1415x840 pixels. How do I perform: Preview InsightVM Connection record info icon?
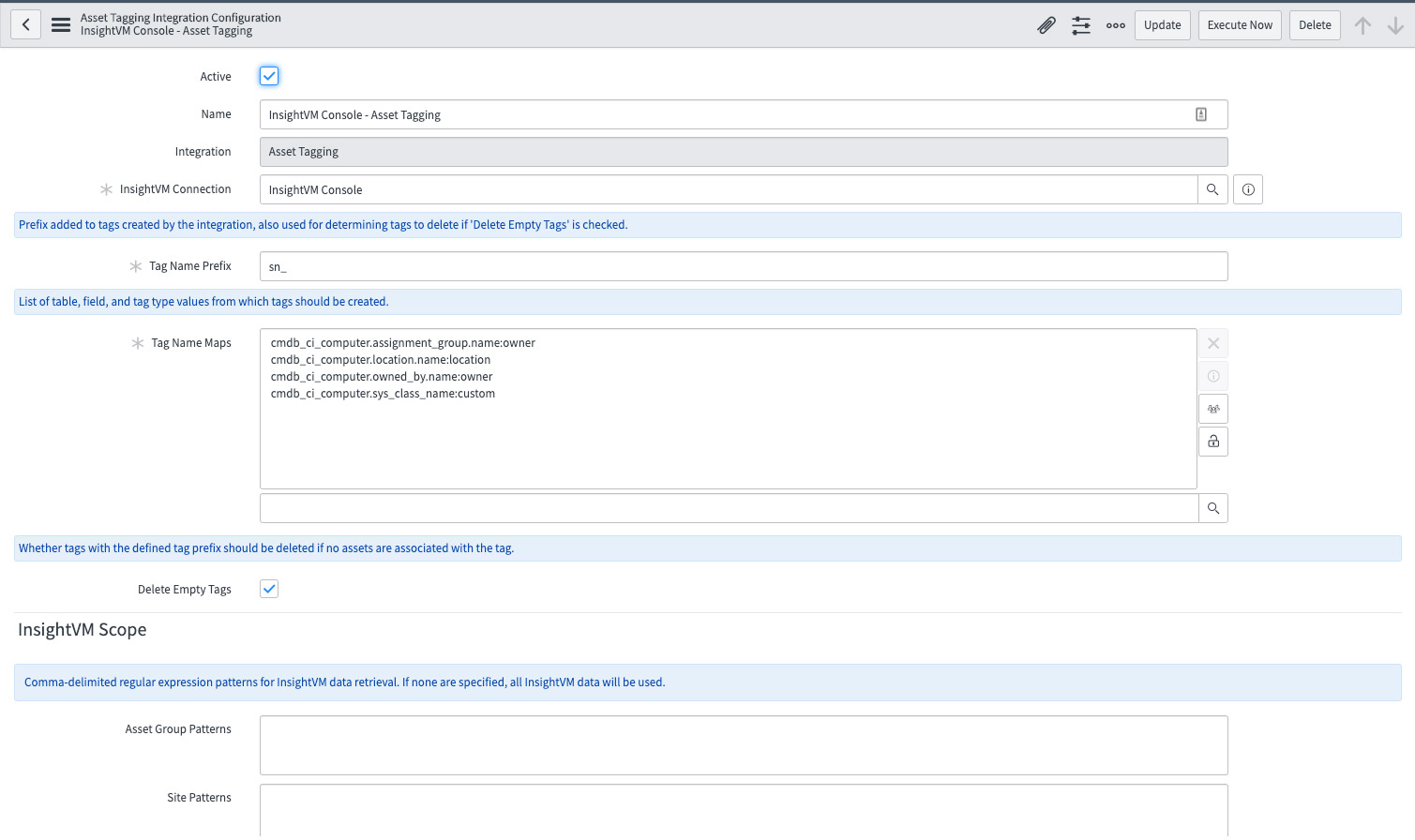1248,189
